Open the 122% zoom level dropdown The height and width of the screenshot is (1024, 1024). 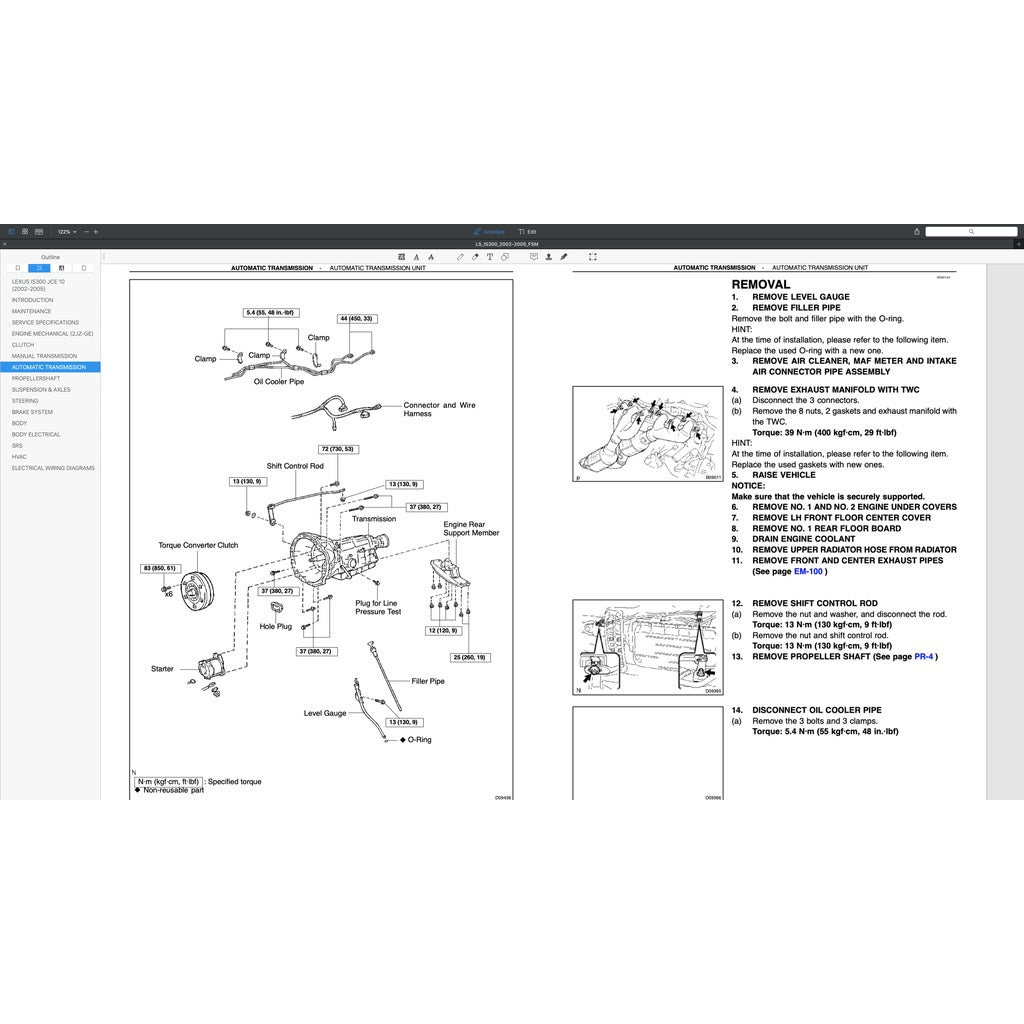(x=66, y=231)
